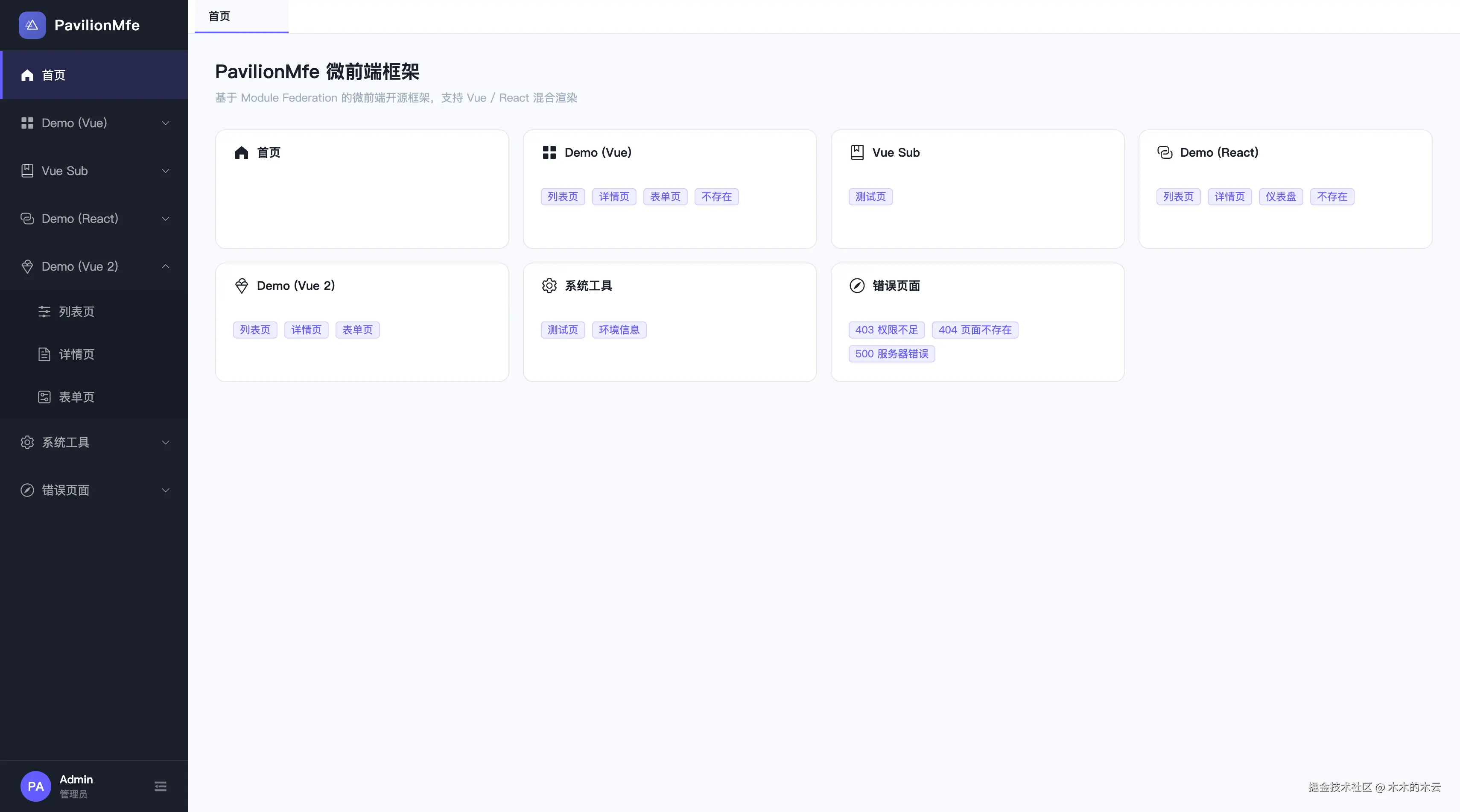Viewport: 1460px width, 812px height.
Task: Click 不存在 tag on Demo (Vue) card
Action: click(717, 197)
